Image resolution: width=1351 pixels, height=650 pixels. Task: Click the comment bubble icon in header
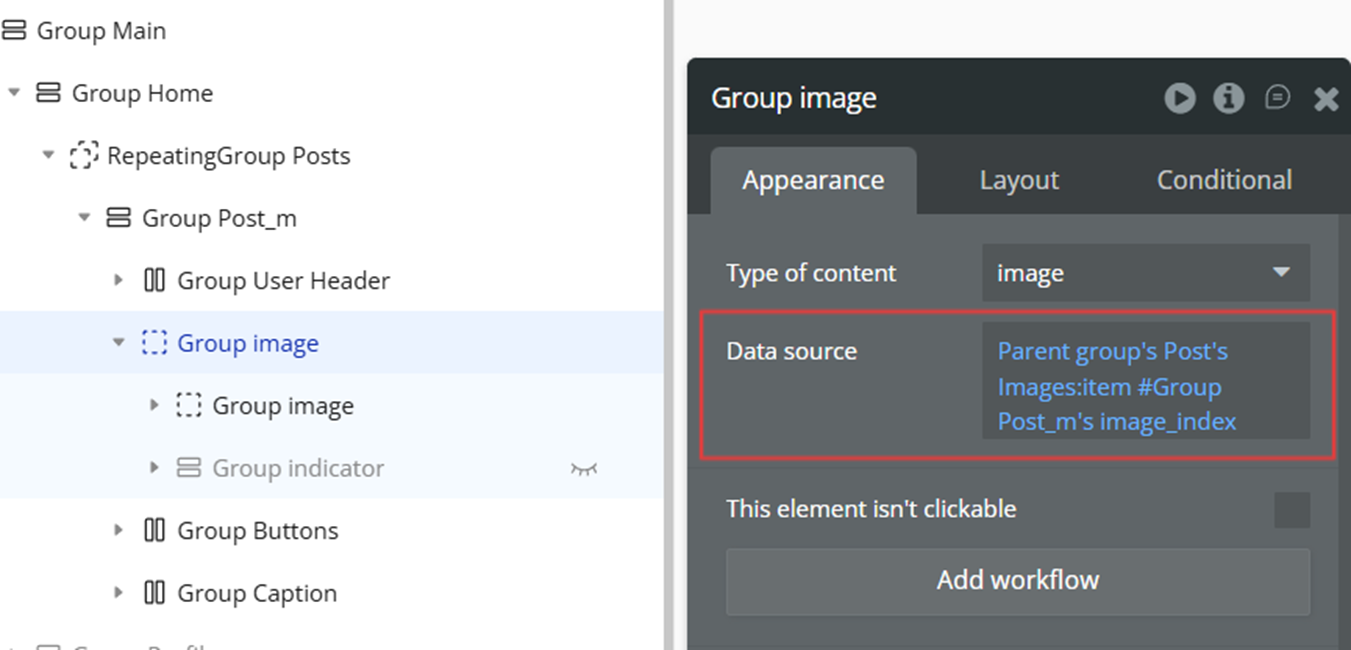click(1277, 98)
